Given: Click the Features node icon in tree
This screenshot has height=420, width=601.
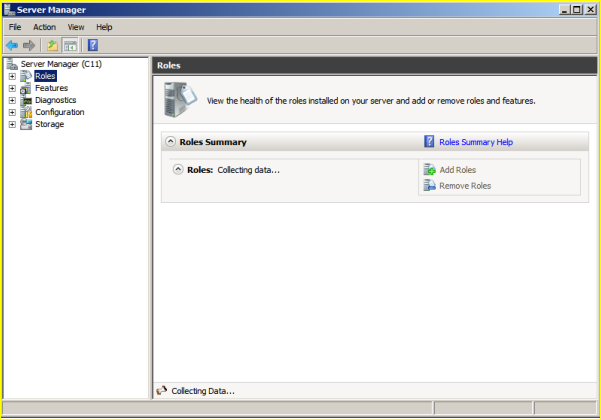Looking at the screenshot, I should click(26, 88).
